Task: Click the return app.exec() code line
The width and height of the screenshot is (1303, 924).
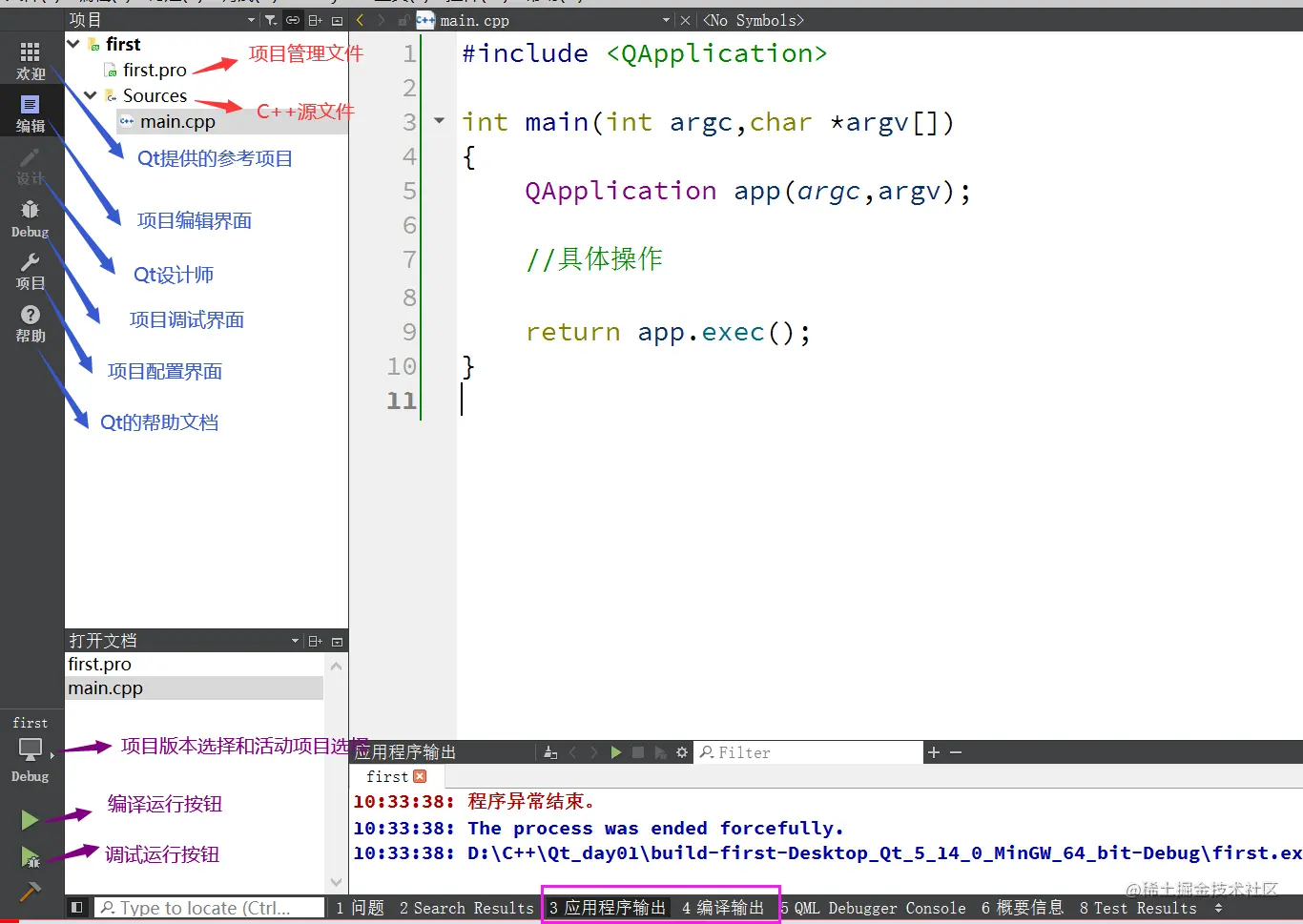Action: (668, 332)
